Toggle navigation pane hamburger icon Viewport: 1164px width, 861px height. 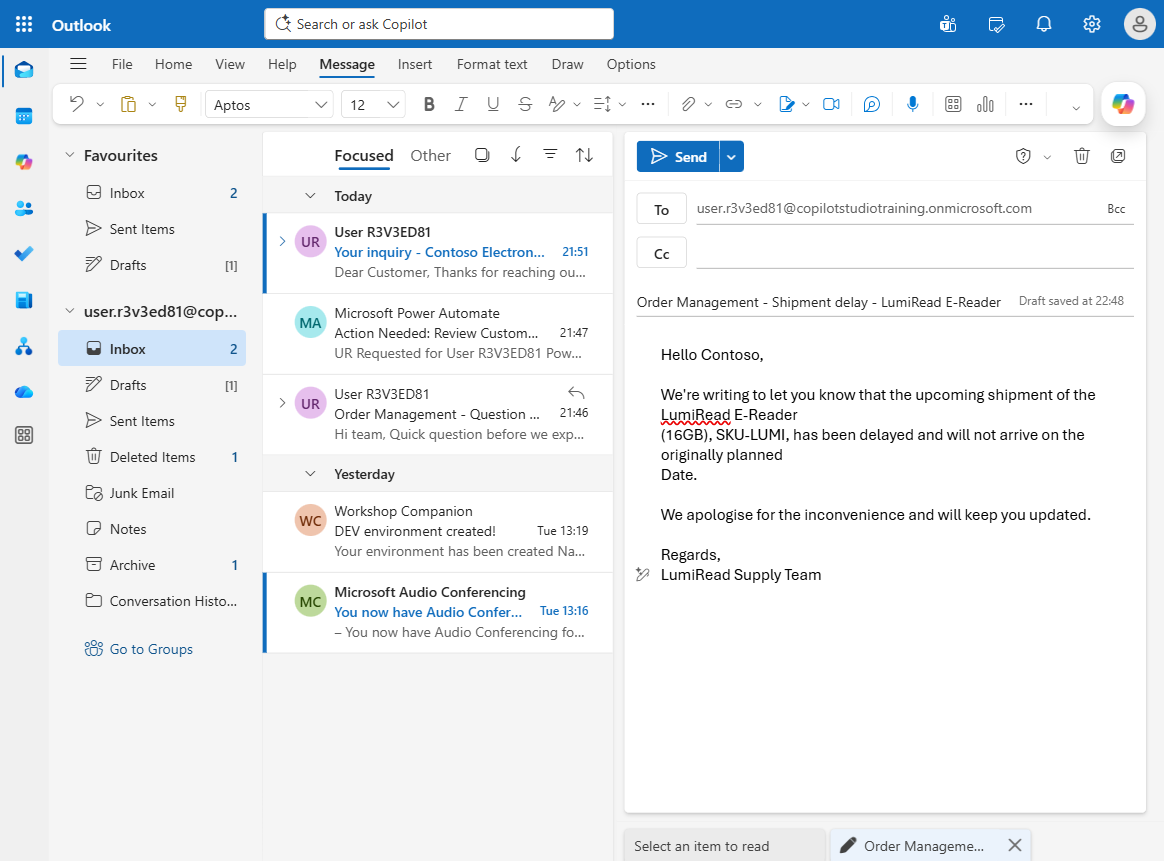[x=78, y=64]
